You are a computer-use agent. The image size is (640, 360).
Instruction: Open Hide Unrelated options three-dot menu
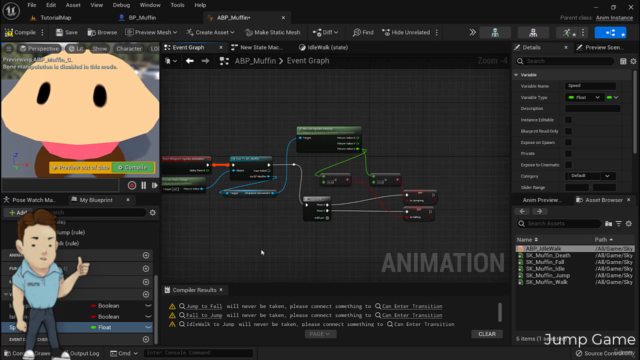point(437,32)
